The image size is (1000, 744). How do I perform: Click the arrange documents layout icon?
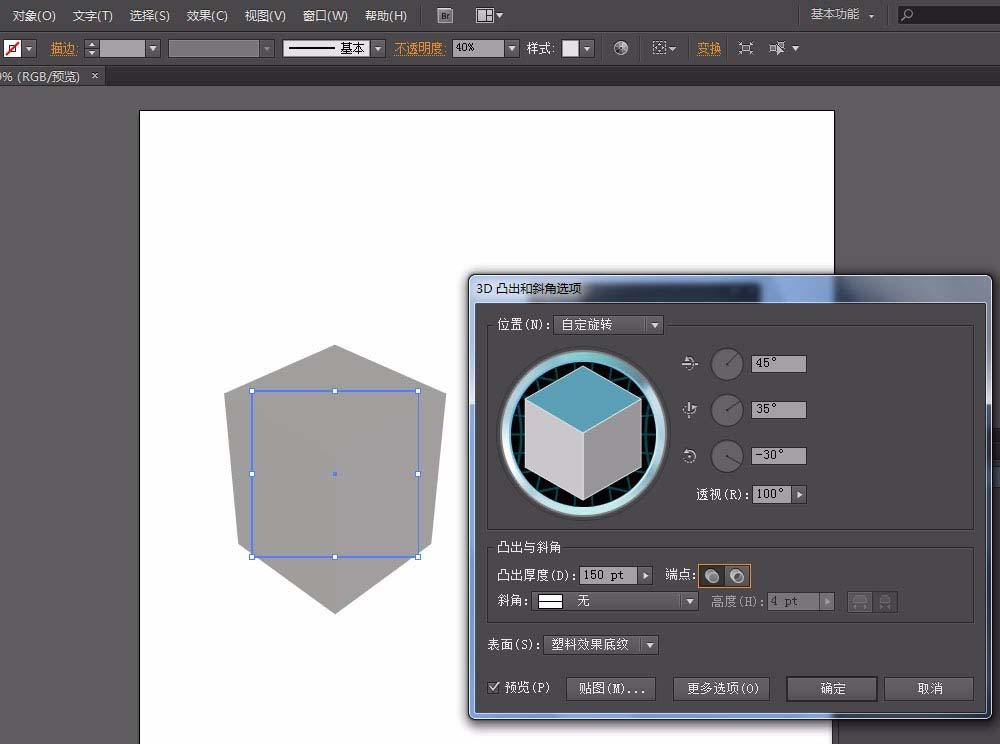coord(485,15)
